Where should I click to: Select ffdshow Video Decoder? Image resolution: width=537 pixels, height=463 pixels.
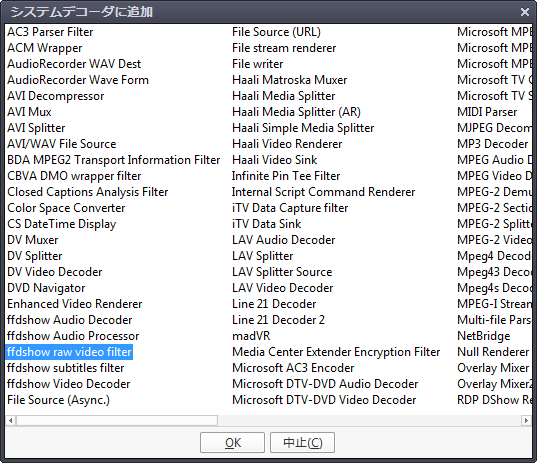(69, 384)
